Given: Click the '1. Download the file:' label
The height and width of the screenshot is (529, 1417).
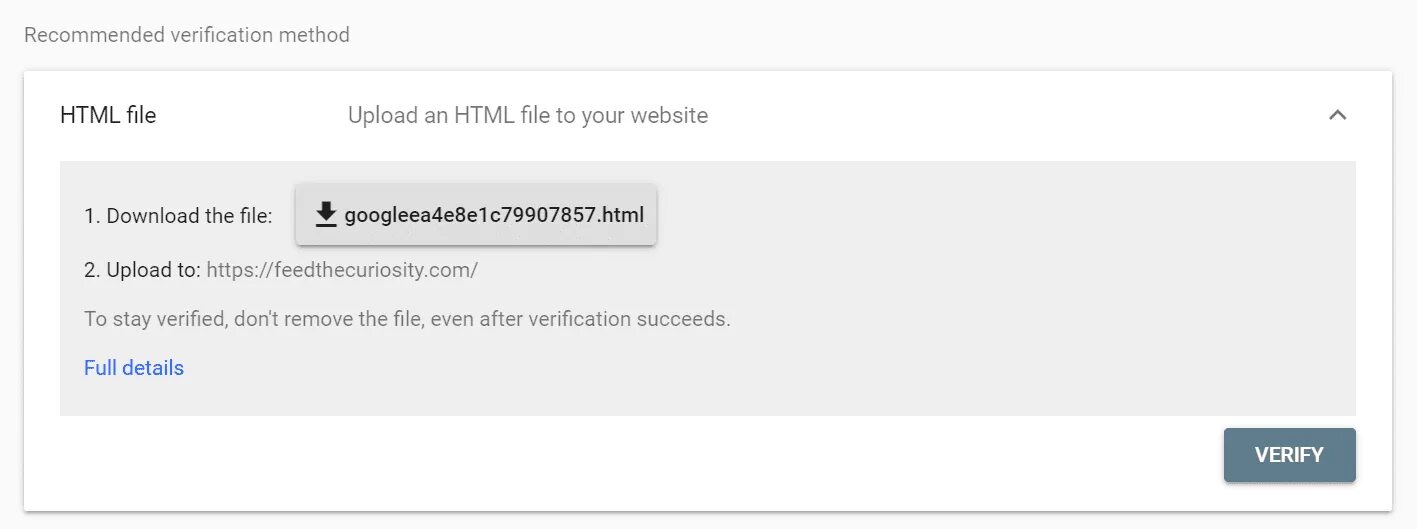Looking at the screenshot, I should (x=178, y=215).
